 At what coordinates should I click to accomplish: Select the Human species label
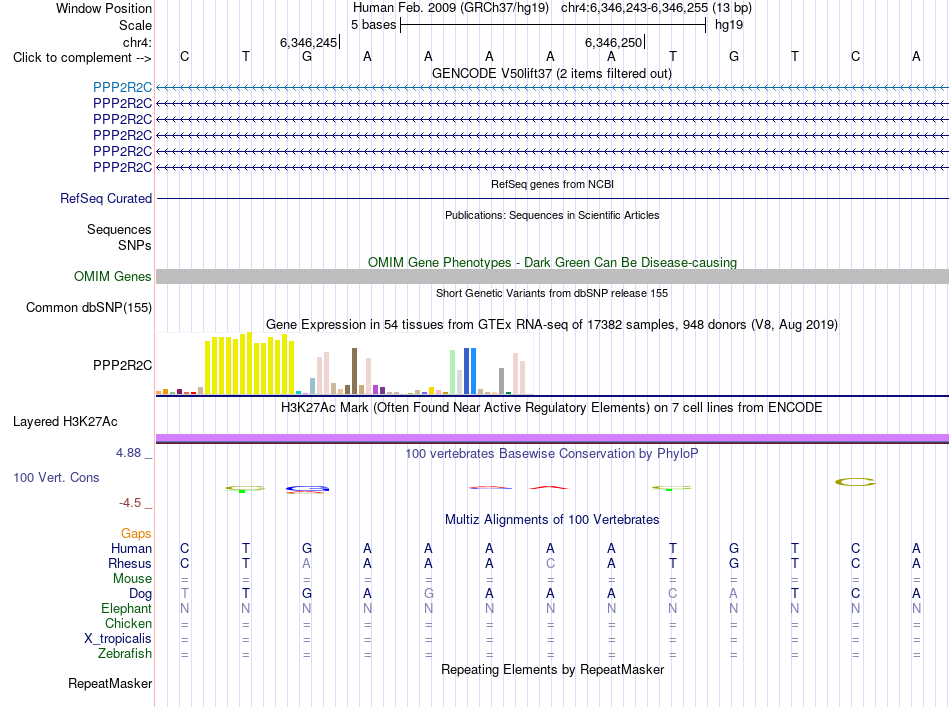[131, 548]
